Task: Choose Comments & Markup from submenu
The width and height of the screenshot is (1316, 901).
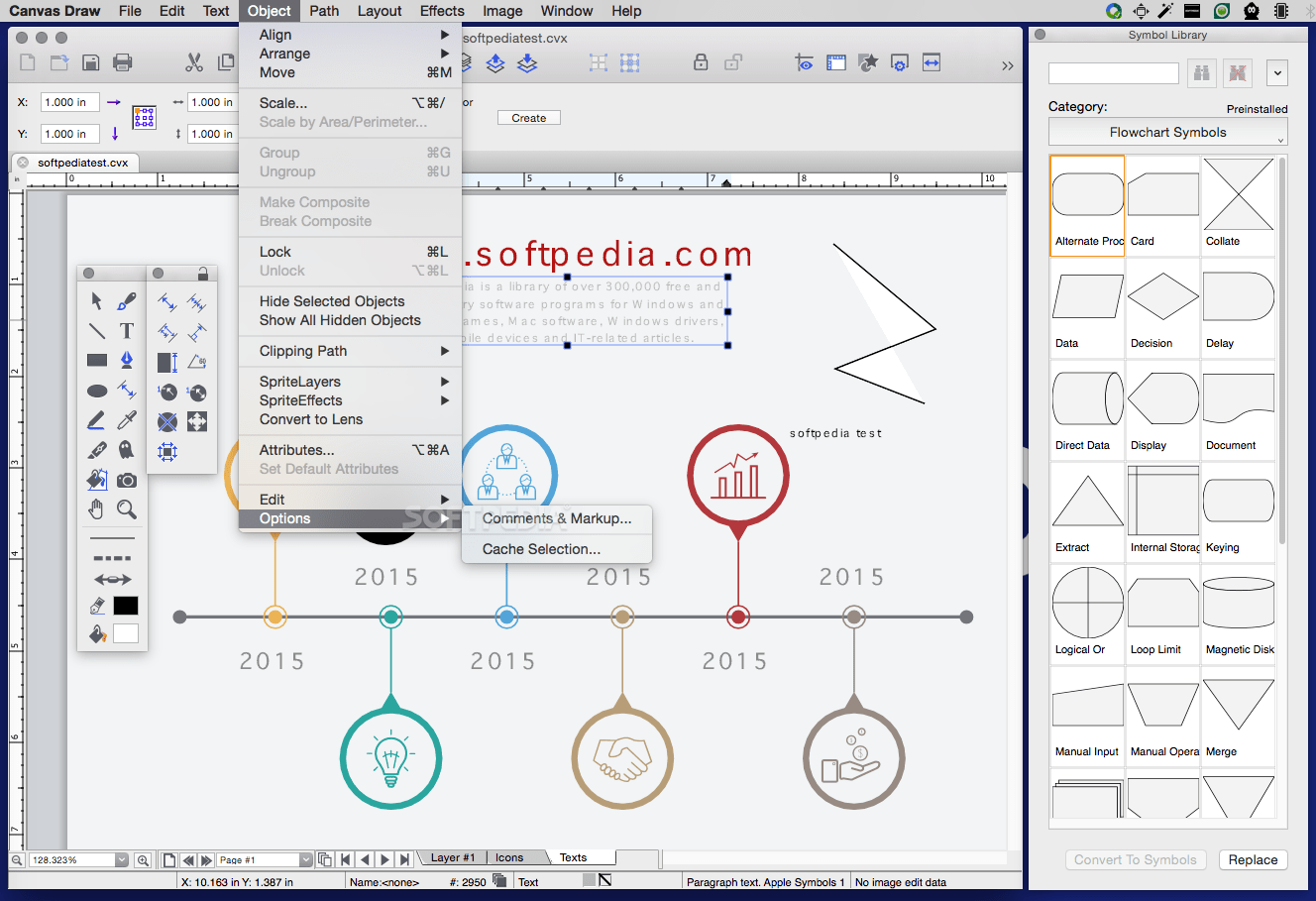Action: (557, 518)
